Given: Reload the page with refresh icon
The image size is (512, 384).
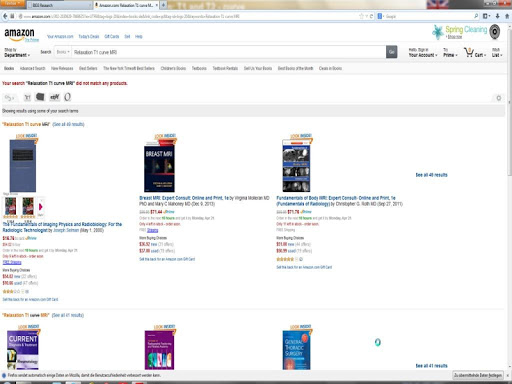Looking at the screenshot, I should (x=372, y=16).
